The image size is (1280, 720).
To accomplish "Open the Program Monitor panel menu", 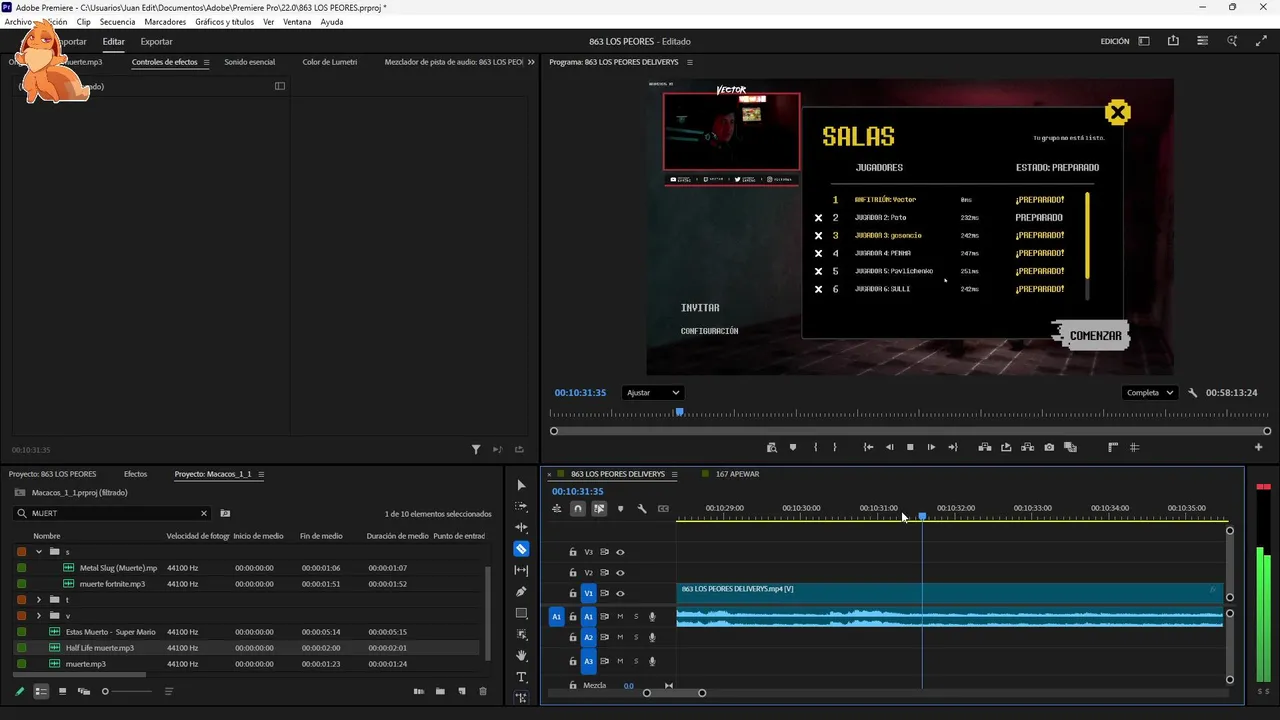I will (689, 62).
